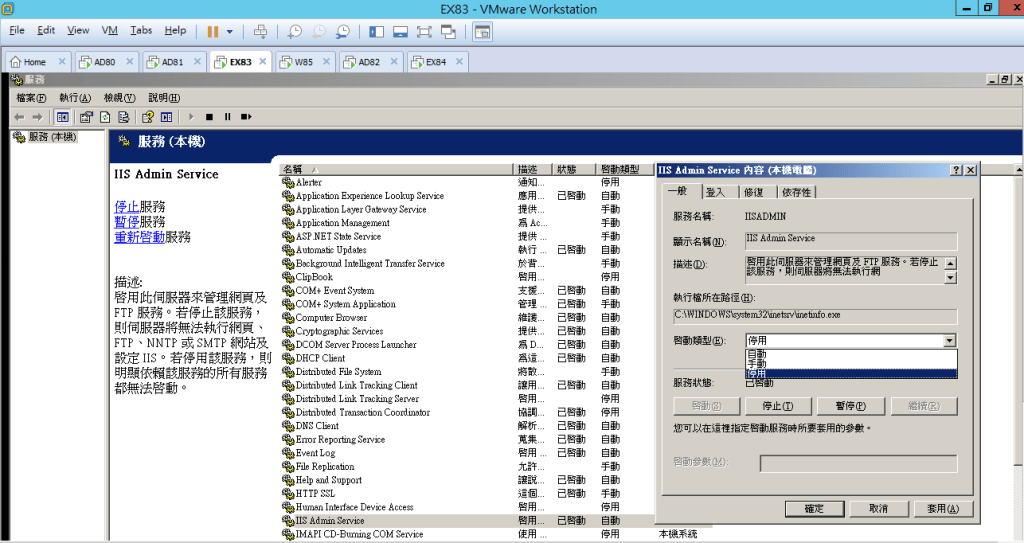The height and width of the screenshot is (543, 1024).
Task: Click the 確定 button
Action: (813, 508)
